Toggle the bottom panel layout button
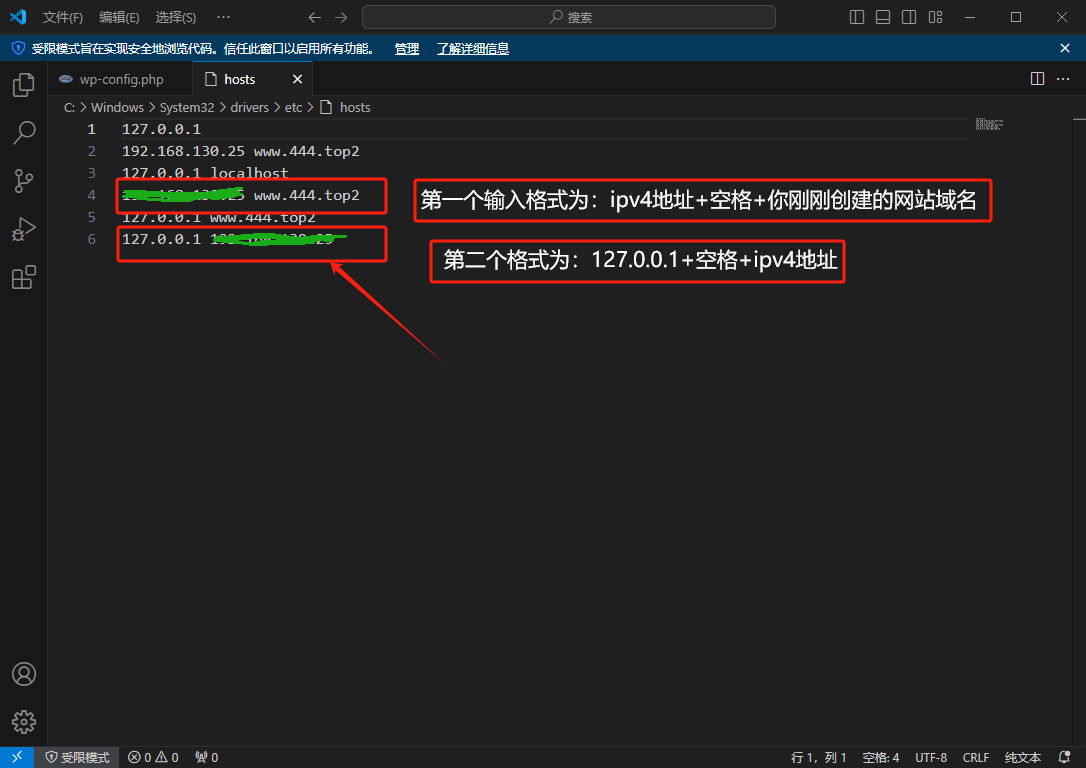The image size is (1086, 768). pyautogui.click(x=883, y=17)
